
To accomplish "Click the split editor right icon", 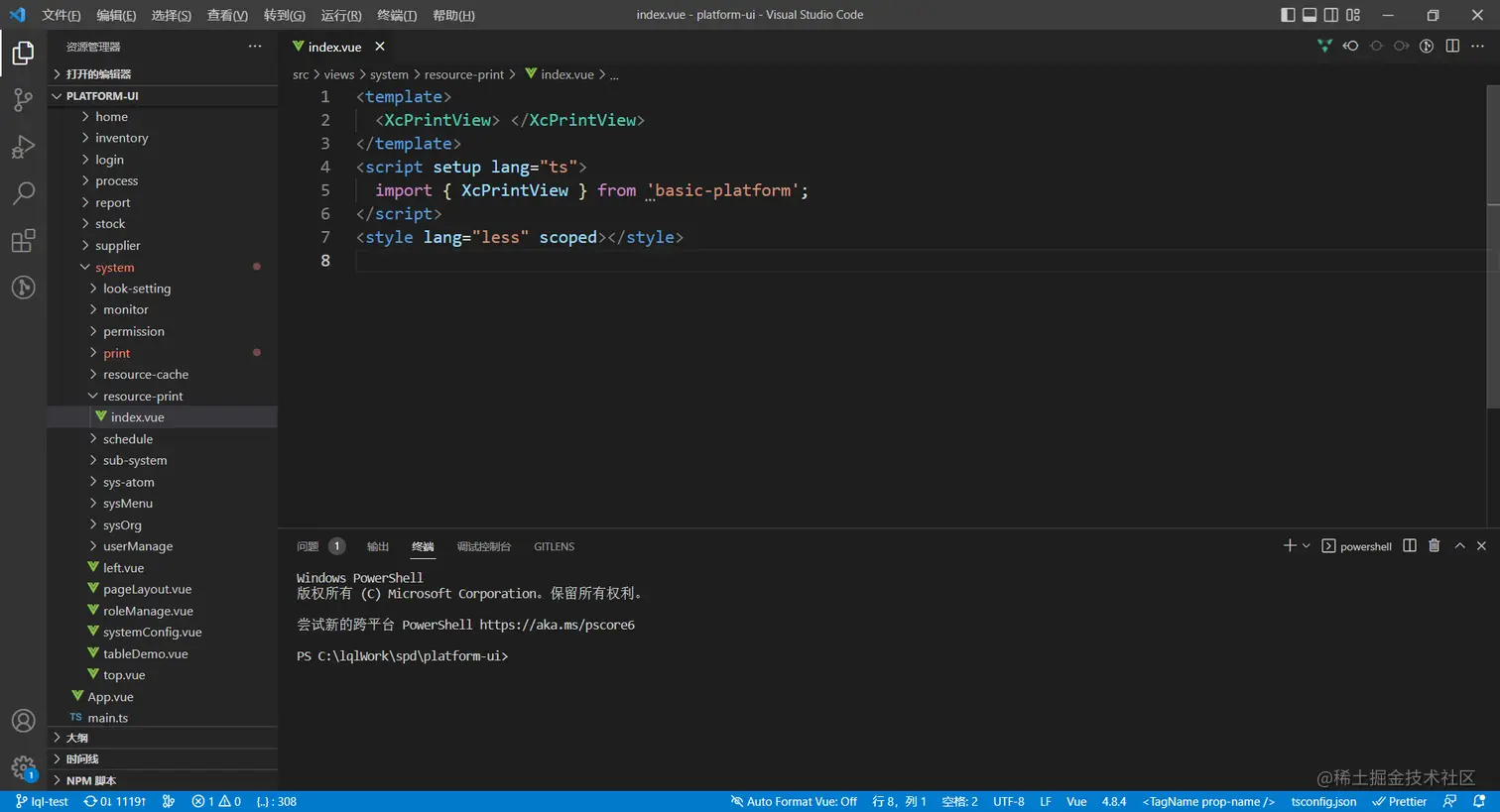I will tap(1452, 46).
